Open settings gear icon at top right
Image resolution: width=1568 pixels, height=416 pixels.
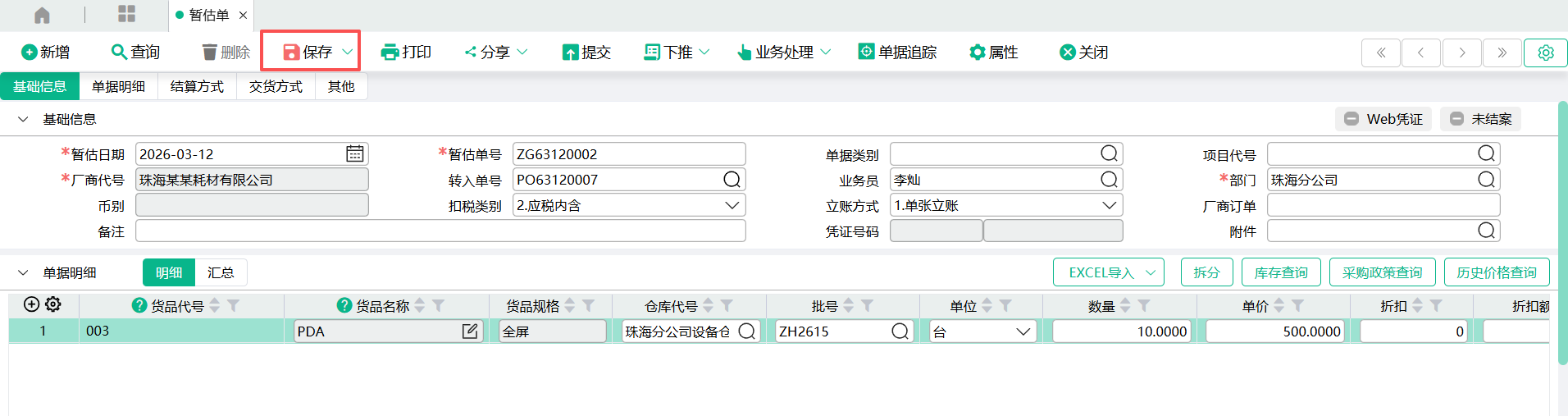(1545, 53)
